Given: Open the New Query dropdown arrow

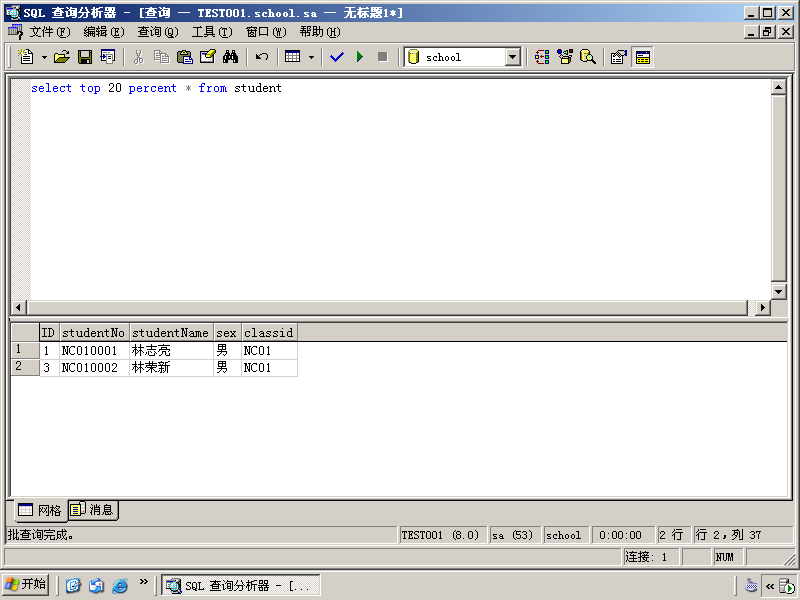Looking at the screenshot, I should pyautogui.click(x=44, y=57).
